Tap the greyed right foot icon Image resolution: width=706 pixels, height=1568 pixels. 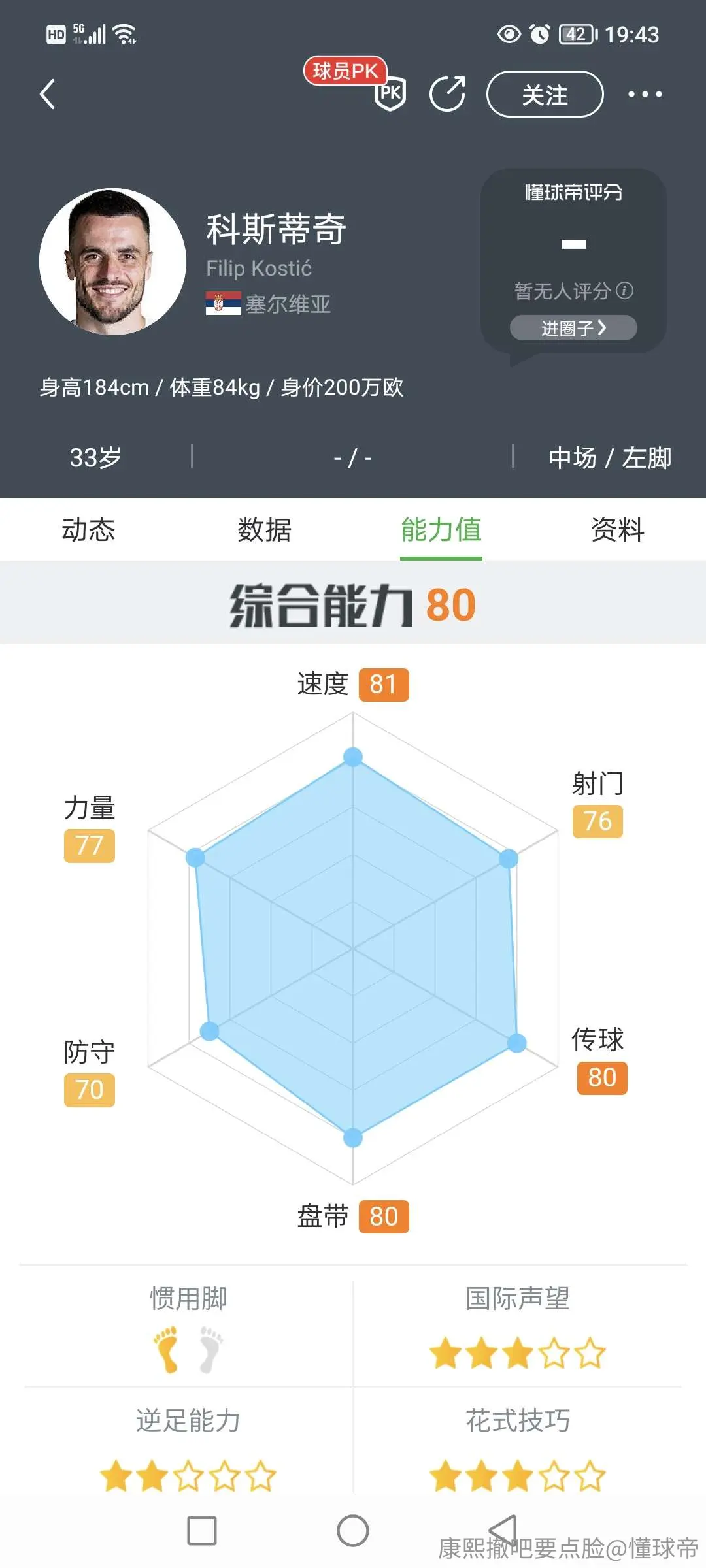(x=210, y=1349)
